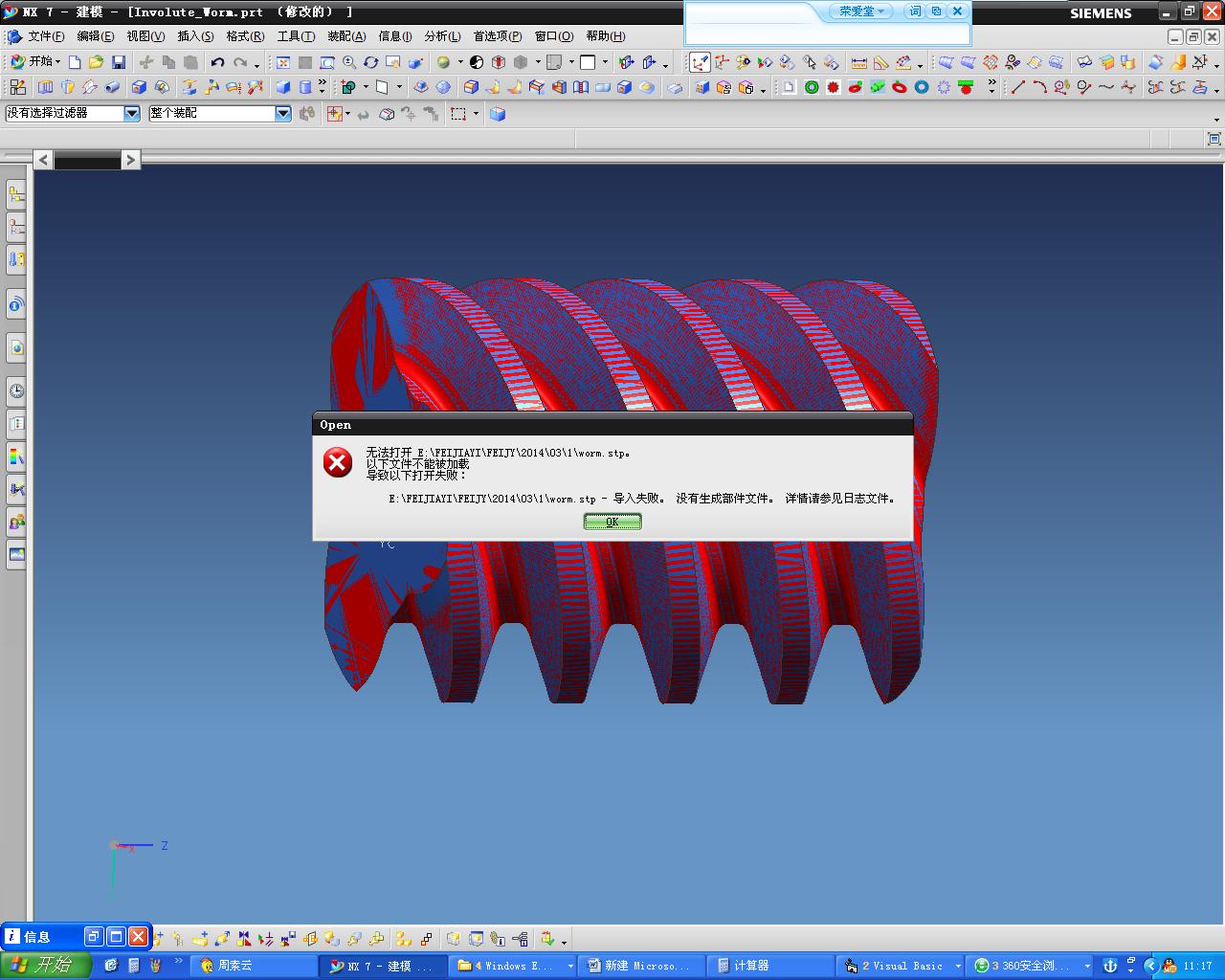
Task: Click the 词 button in floating bar
Action: tap(915, 11)
